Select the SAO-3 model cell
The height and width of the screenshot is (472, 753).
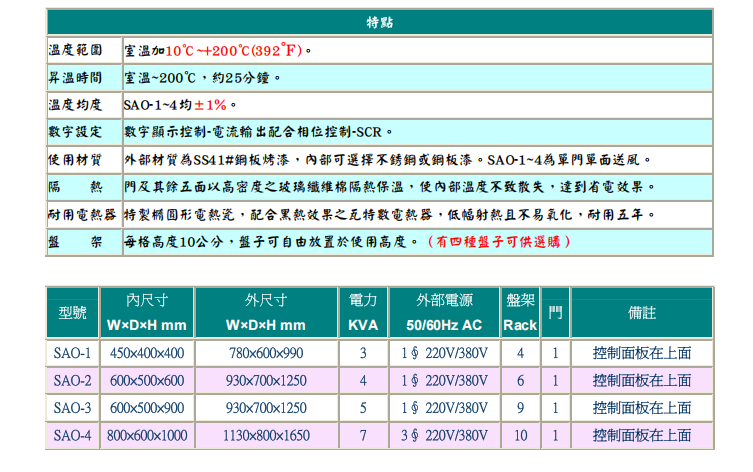(x=73, y=408)
